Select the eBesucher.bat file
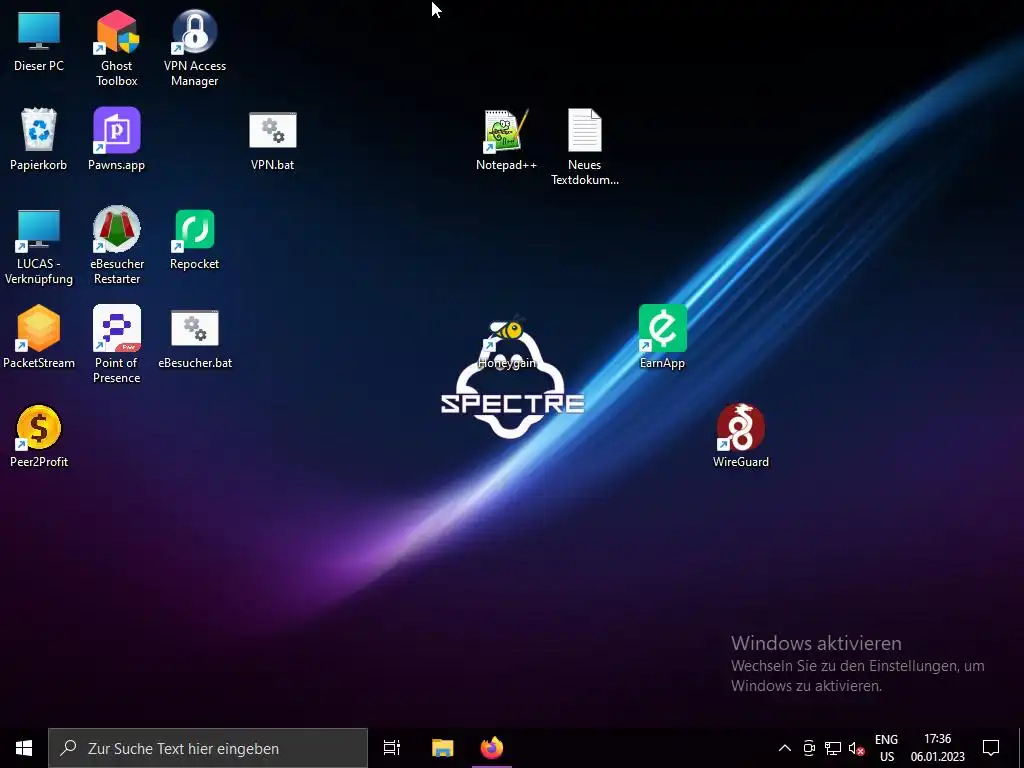The image size is (1024, 768). point(195,340)
